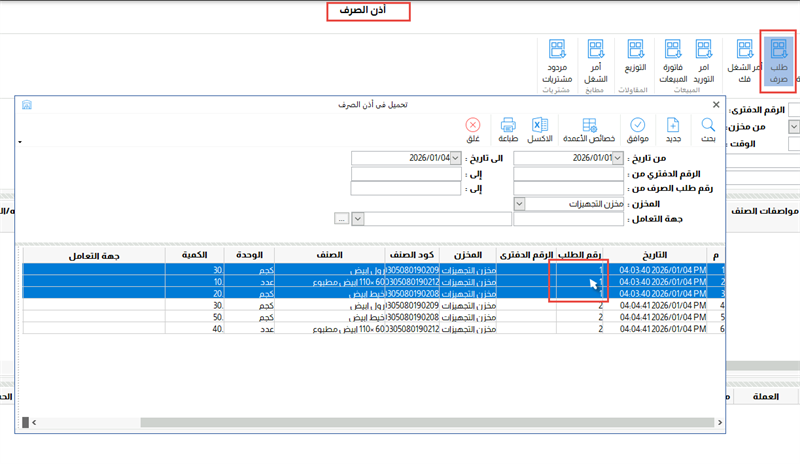Screen dimensions: 800x464
Task: Export the list with the الاكسل icon
Action: click(540, 125)
